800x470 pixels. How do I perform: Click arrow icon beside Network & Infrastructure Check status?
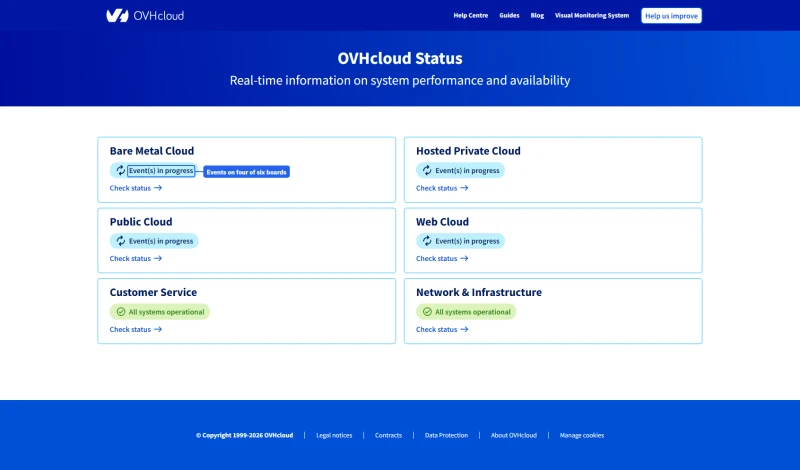coord(464,330)
